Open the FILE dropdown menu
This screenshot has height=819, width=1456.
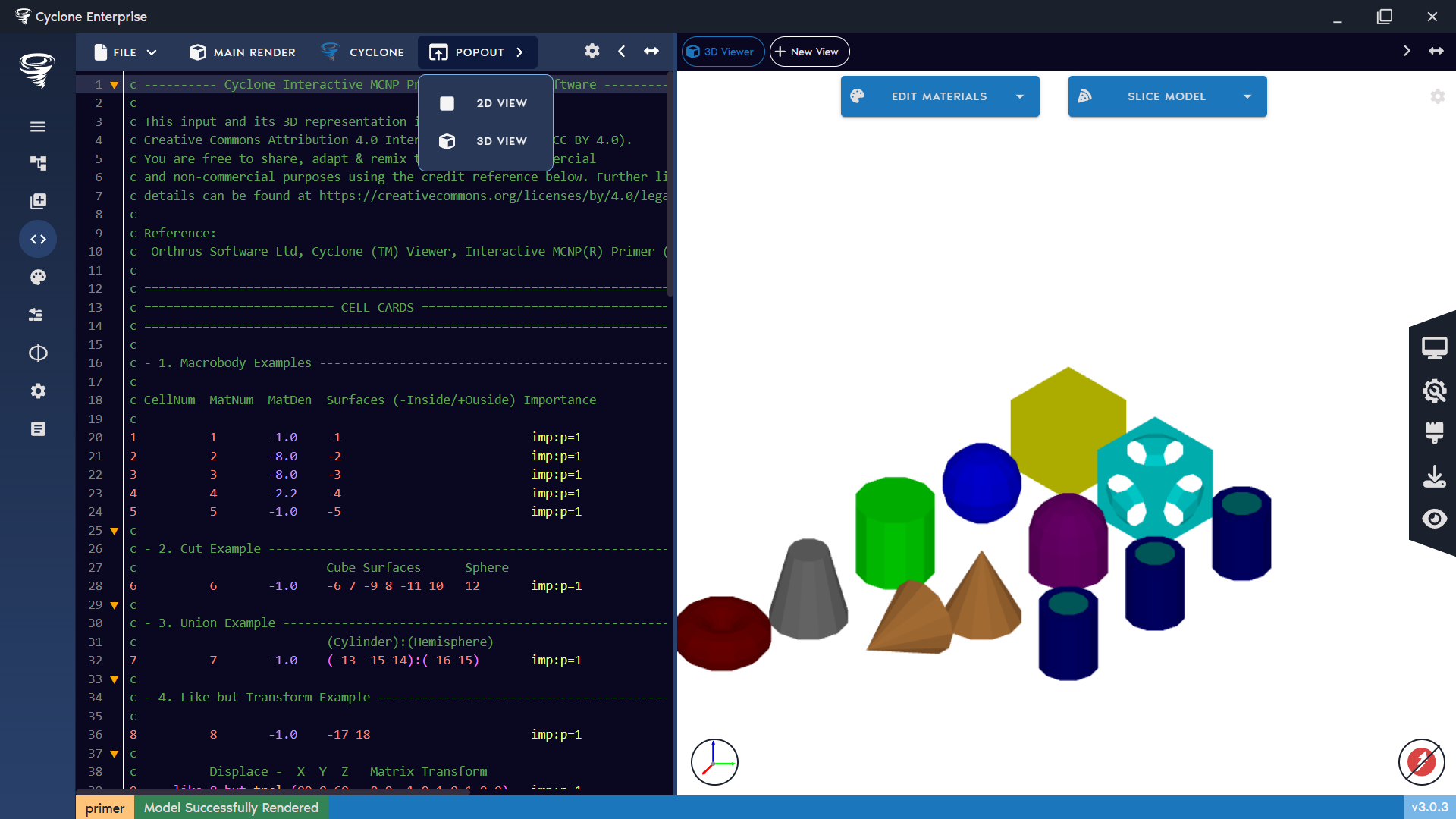125,52
